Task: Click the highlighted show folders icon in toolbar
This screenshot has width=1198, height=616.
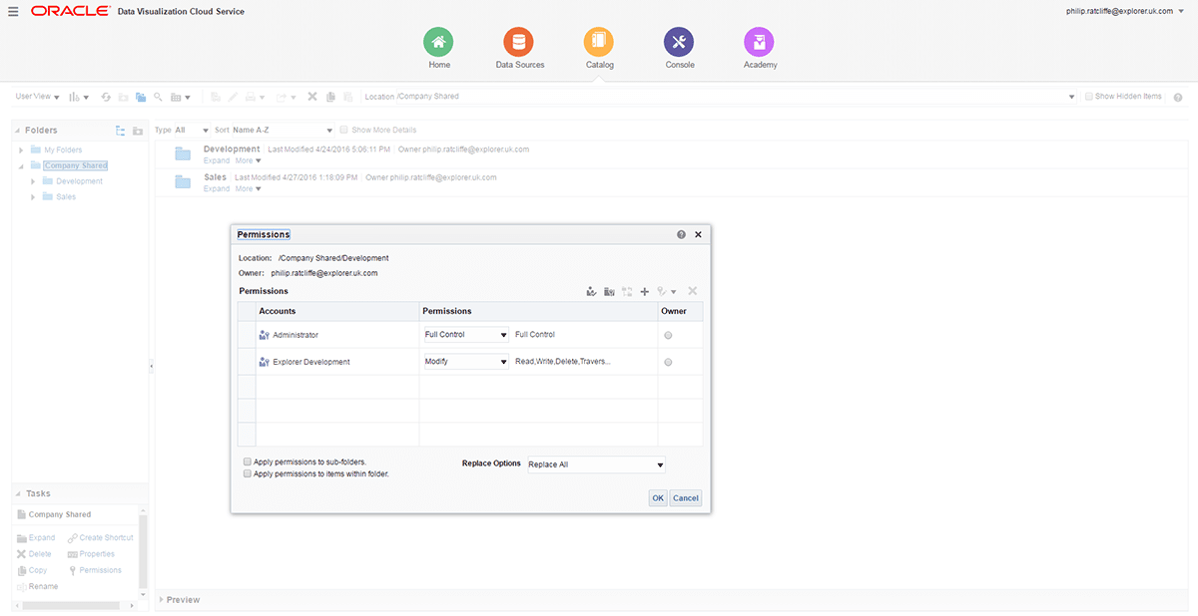Action: tap(141, 97)
